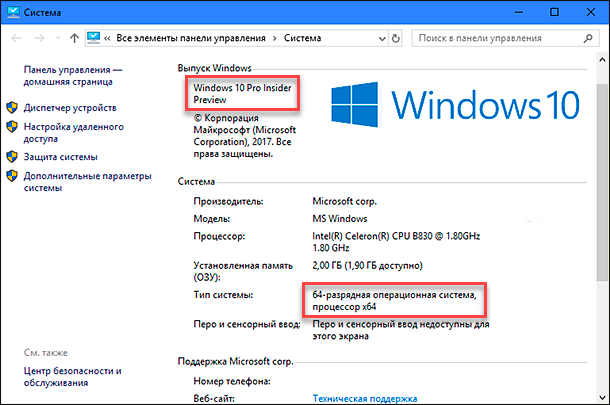610x405 pixels.
Task: Click the 'MS Windows' model value
Action: click(340, 219)
